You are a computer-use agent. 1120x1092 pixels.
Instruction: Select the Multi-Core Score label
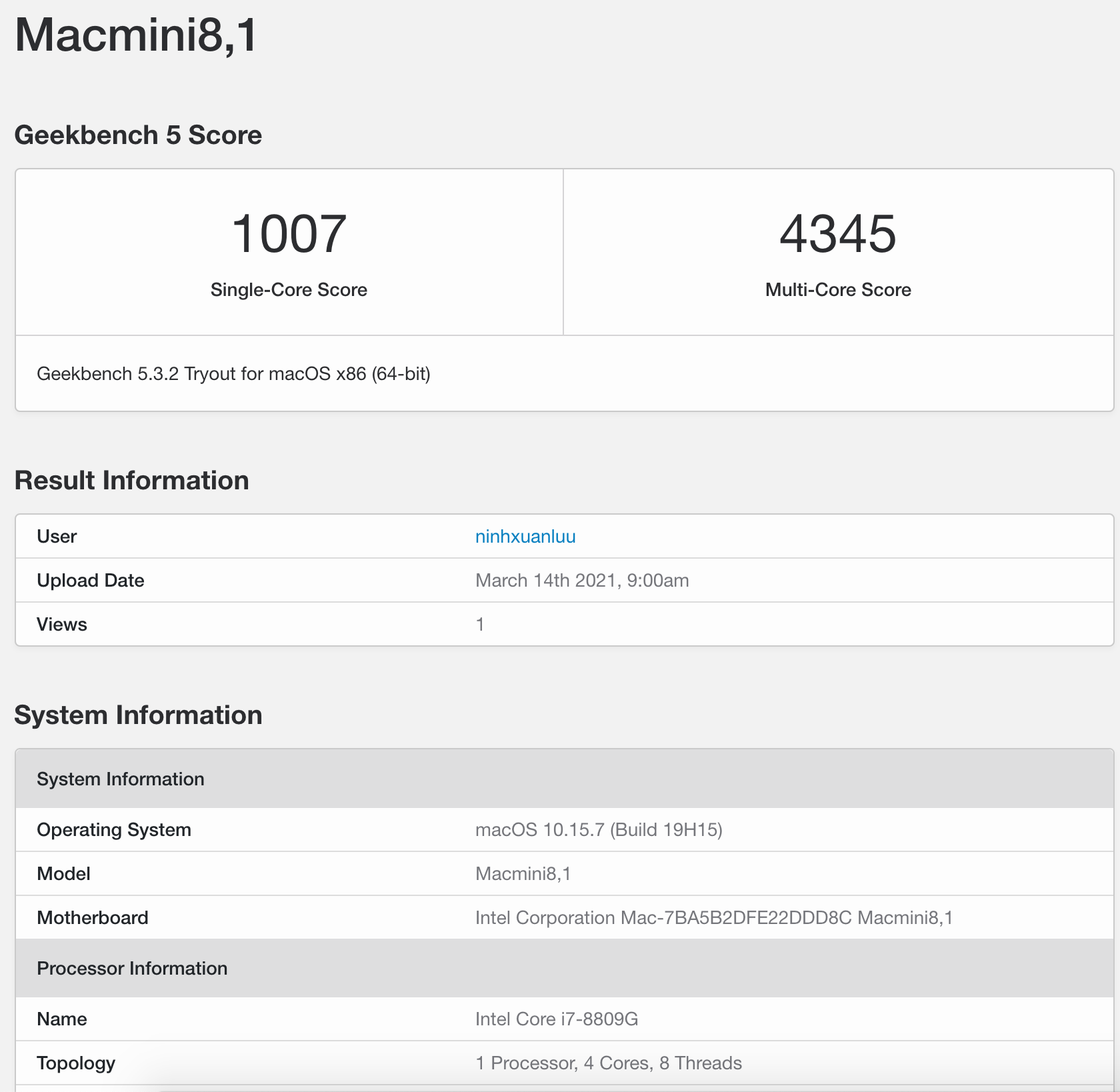[838, 290]
